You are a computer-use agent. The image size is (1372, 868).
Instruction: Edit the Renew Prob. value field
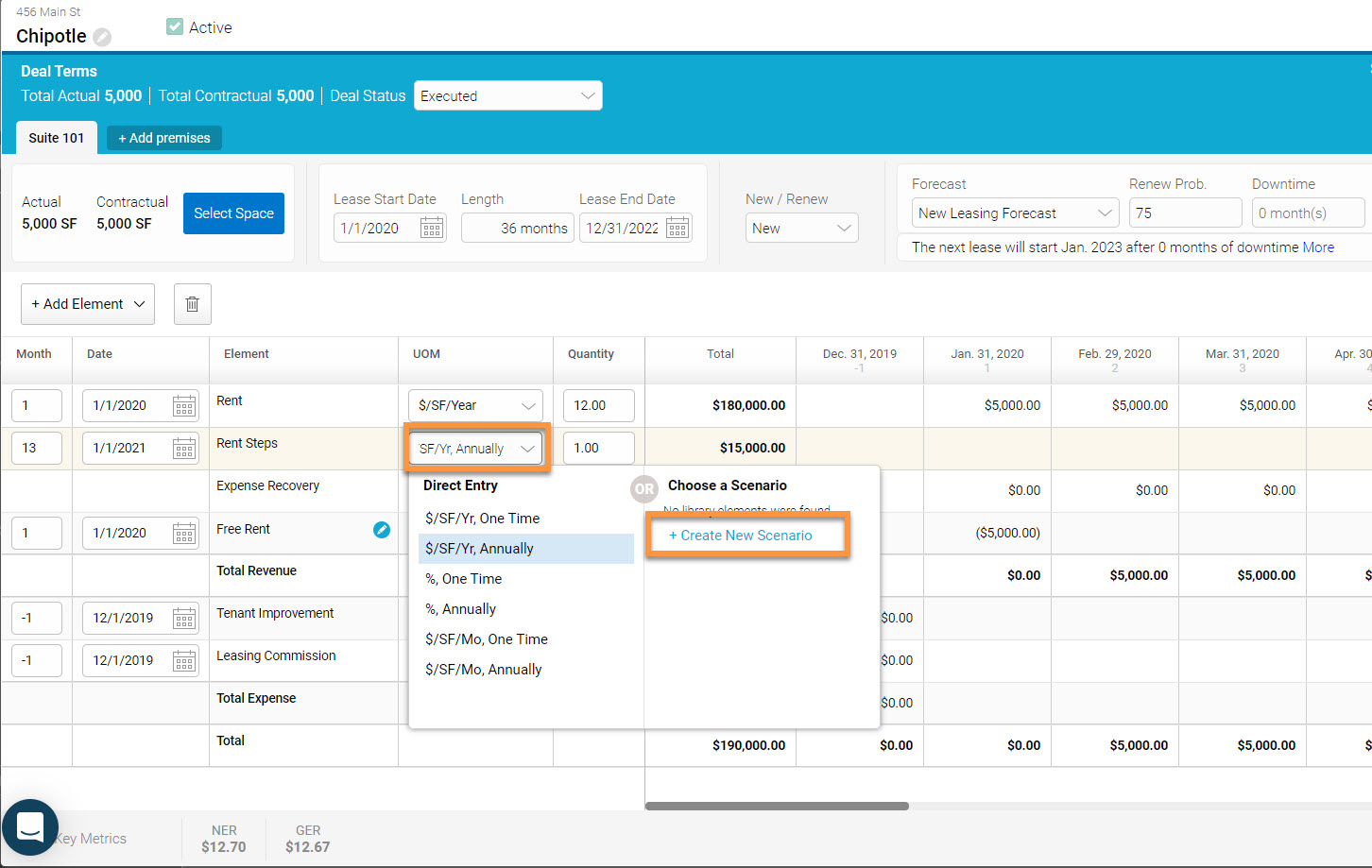coord(1185,212)
